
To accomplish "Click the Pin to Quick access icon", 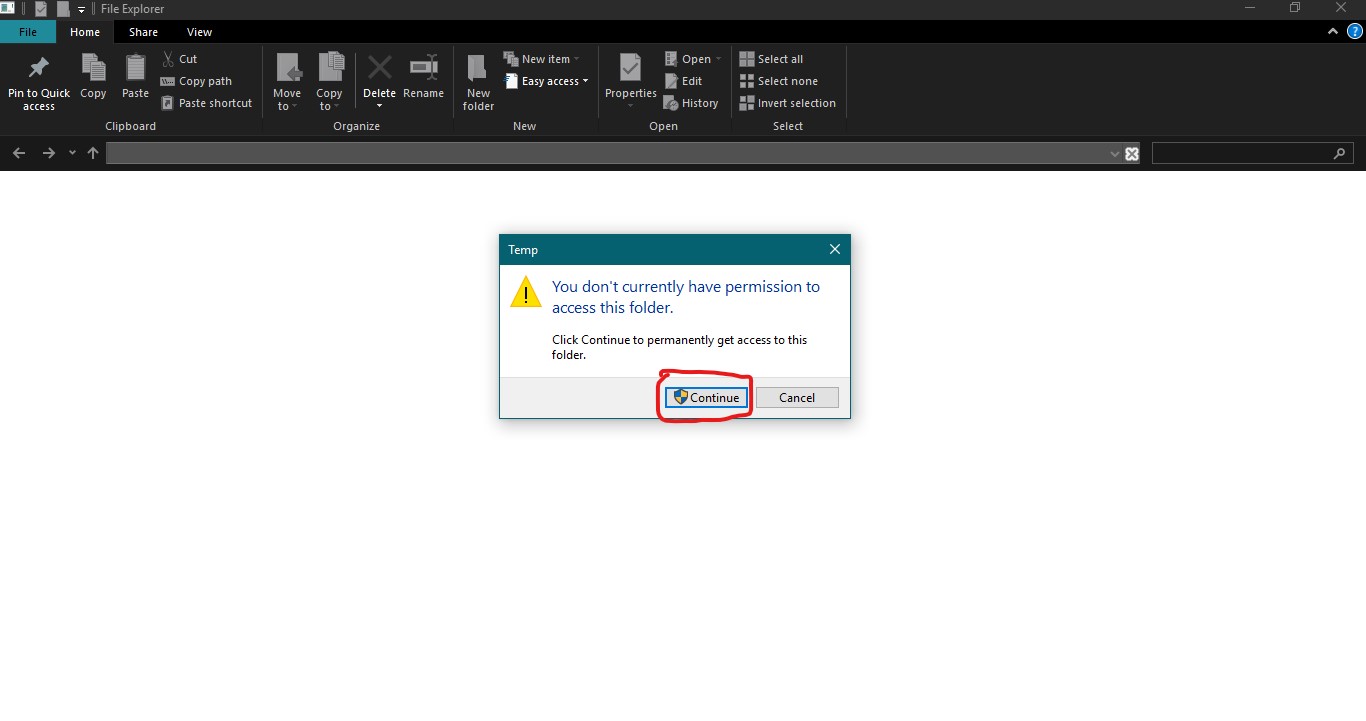I will 39,68.
